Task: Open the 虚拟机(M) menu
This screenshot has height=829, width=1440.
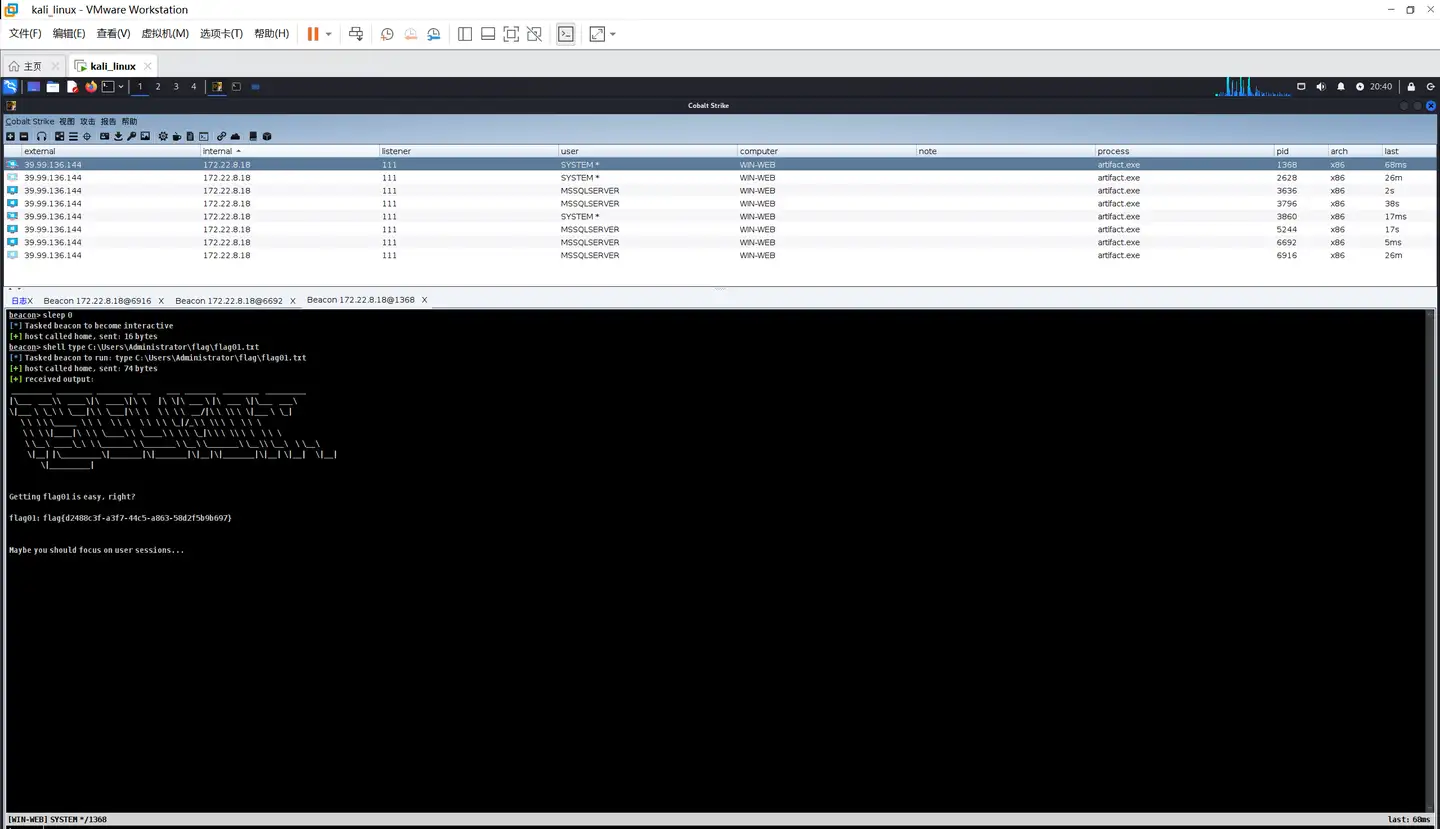Action: coord(165,34)
